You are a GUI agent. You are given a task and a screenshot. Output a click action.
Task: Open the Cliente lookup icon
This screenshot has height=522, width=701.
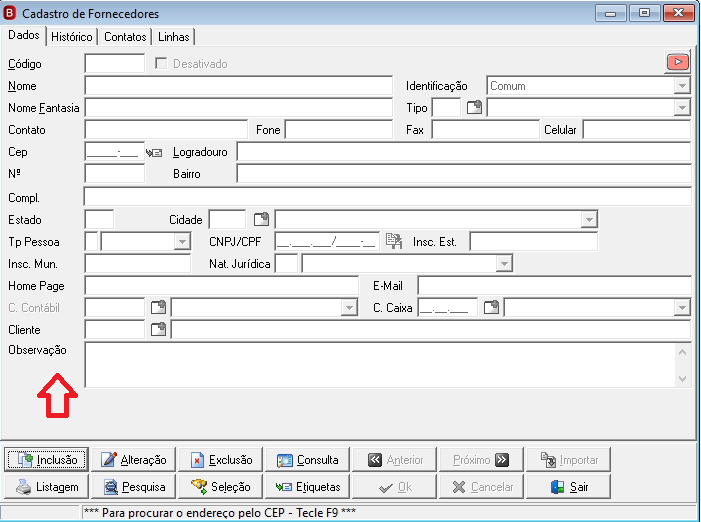tap(158, 329)
